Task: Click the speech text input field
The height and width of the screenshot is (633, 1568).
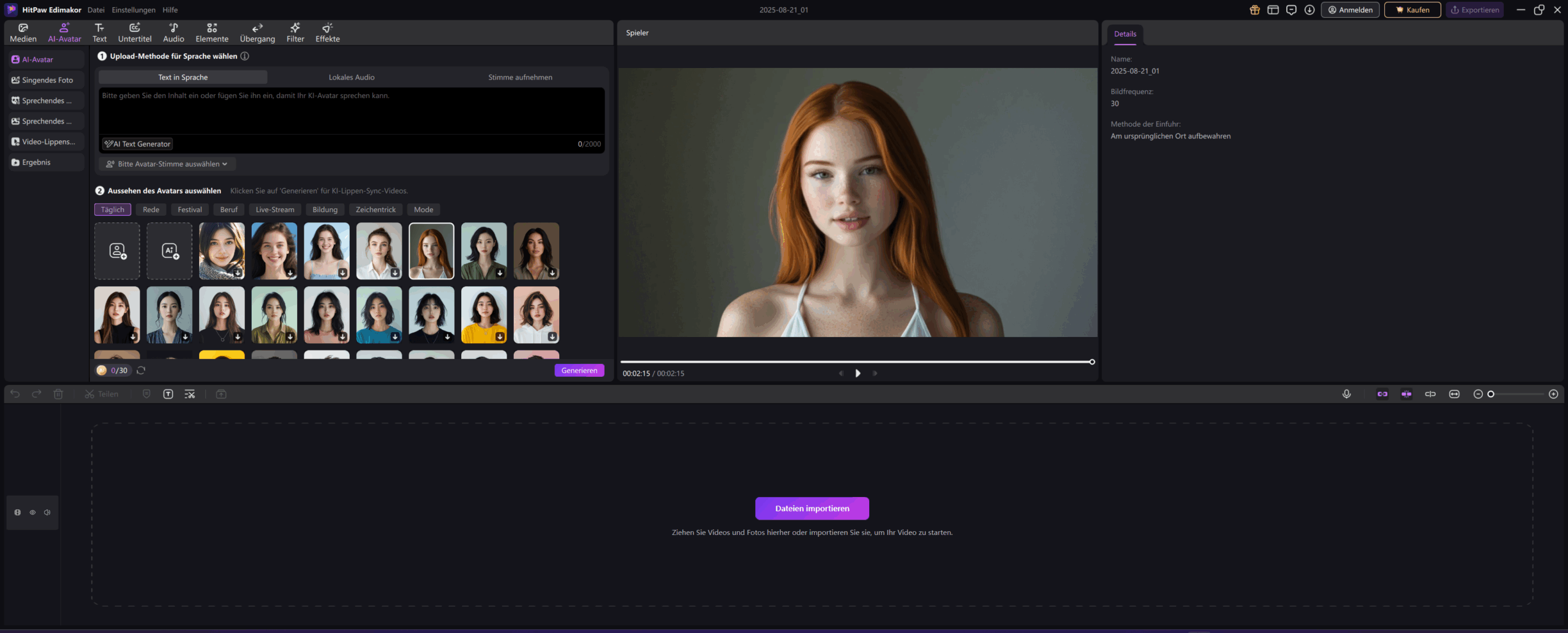Action: point(352,111)
